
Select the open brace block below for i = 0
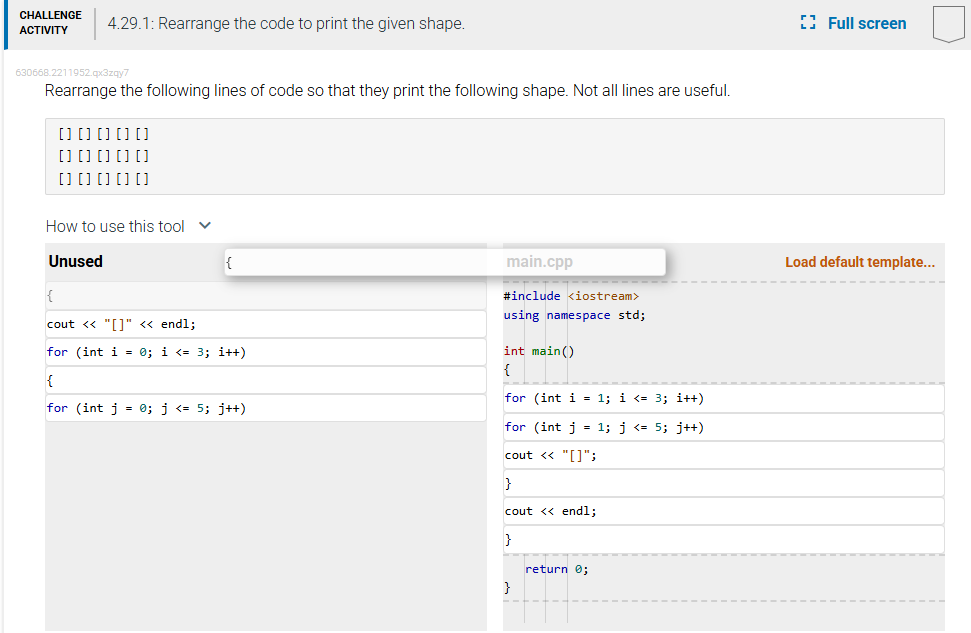point(266,380)
